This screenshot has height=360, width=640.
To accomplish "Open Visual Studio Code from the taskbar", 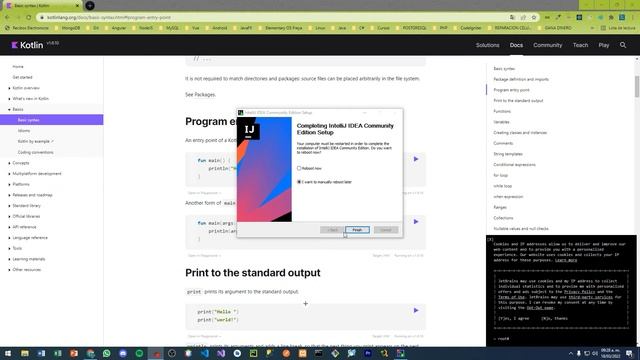I will click(204, 353).
